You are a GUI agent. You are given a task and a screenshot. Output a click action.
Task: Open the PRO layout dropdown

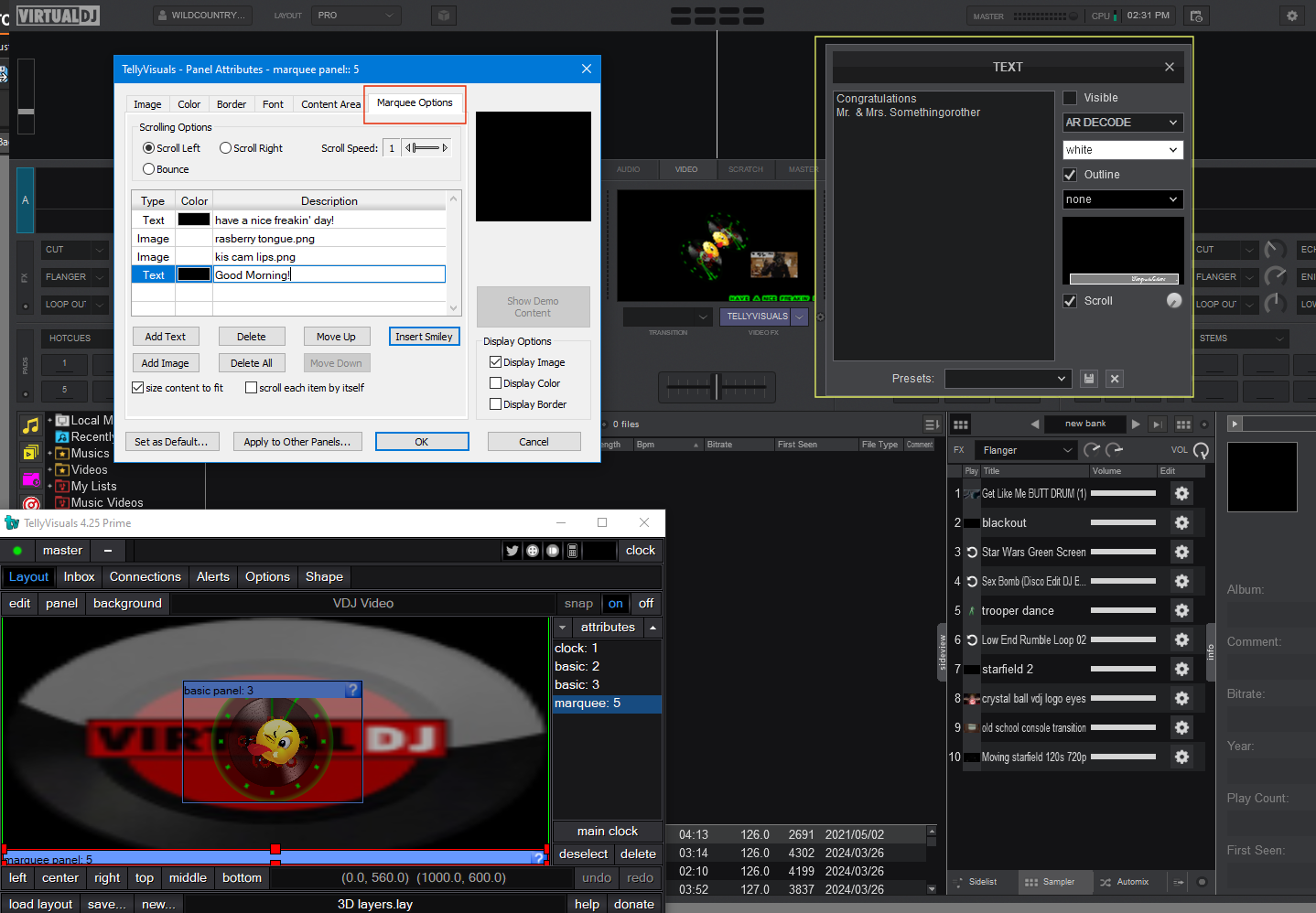pos(356,16)
